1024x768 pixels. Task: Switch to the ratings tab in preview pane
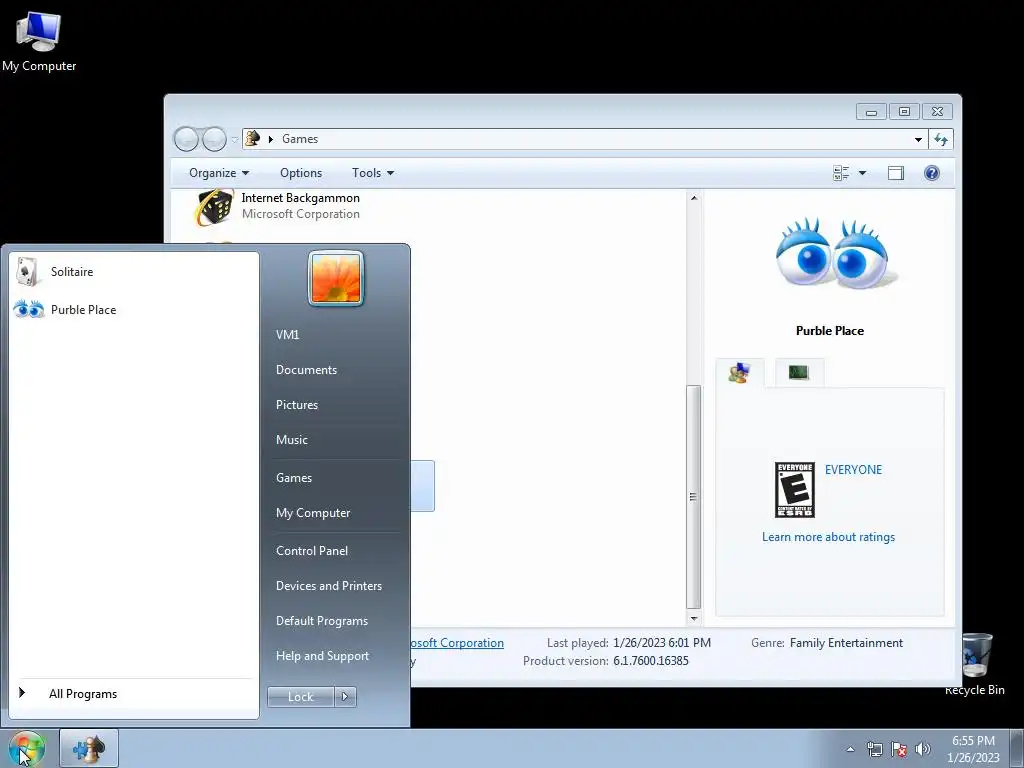point(739,373)
